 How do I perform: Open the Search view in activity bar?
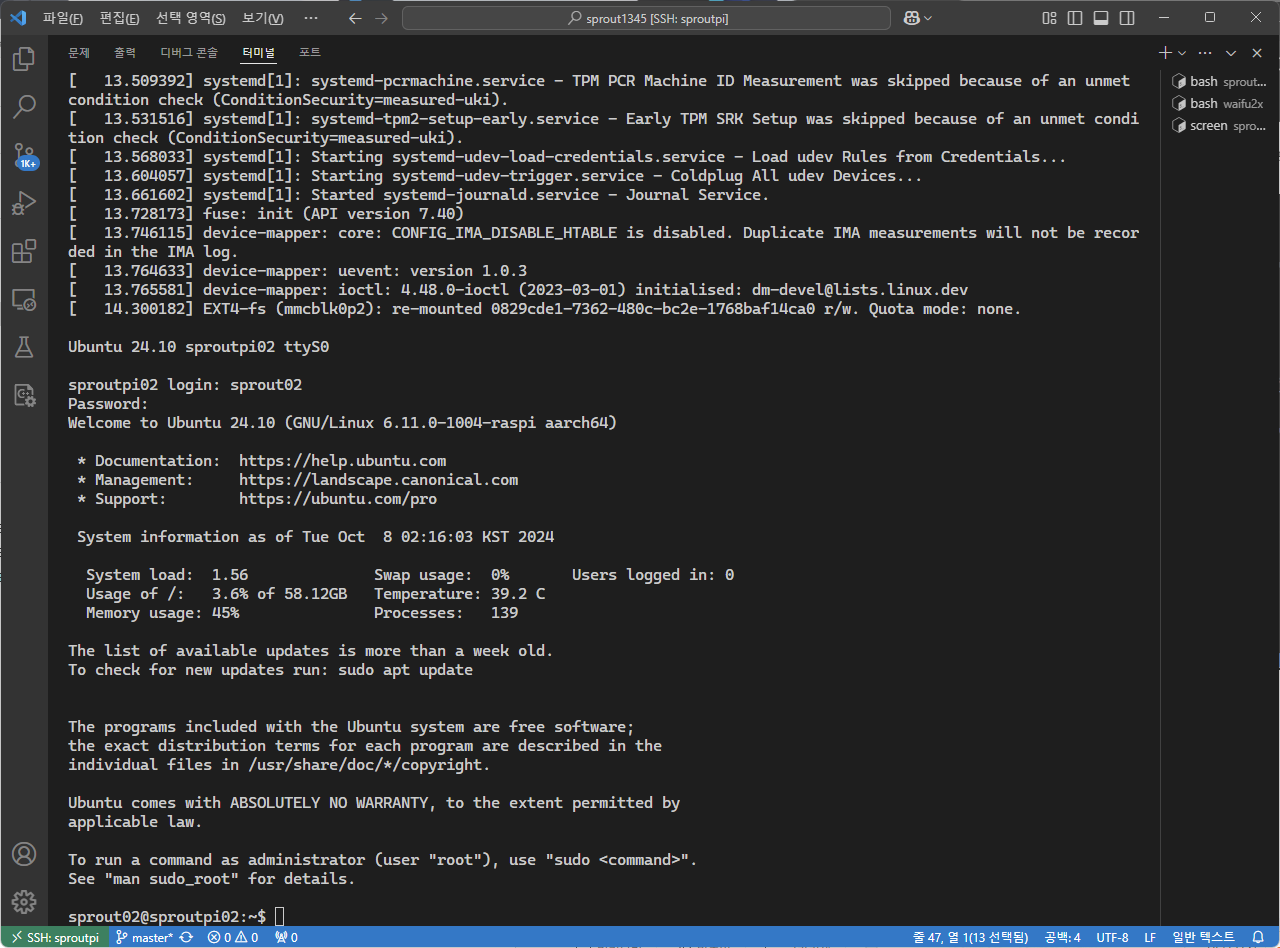click(x=24, y=106)
